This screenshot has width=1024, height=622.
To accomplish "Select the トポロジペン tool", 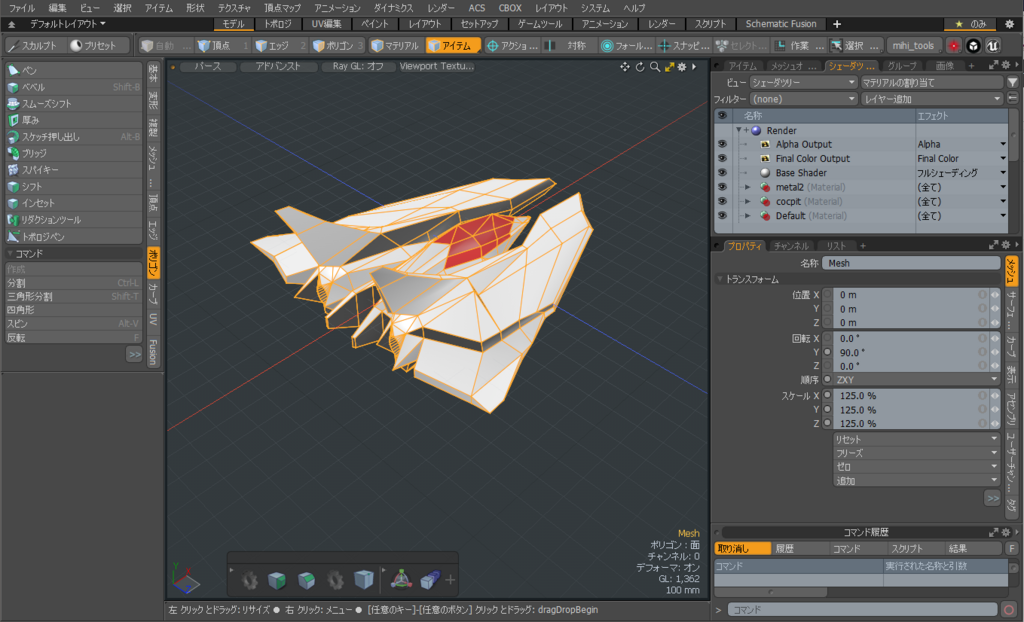I will tap(73, 237).
